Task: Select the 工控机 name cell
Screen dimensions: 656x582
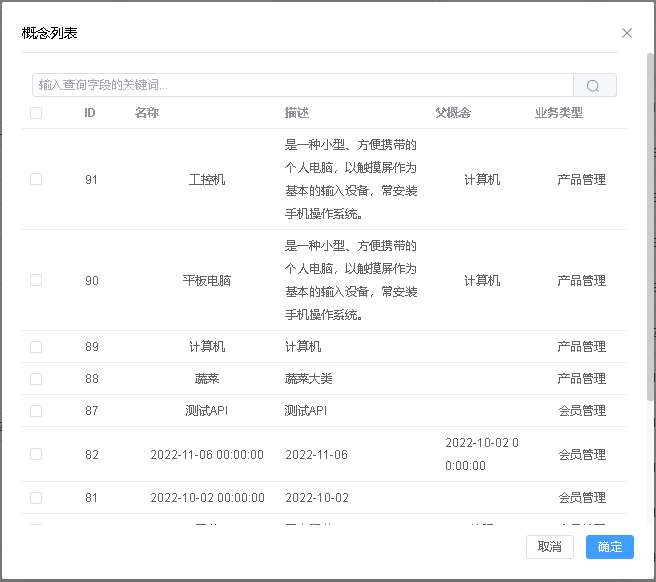Action: 207,180
